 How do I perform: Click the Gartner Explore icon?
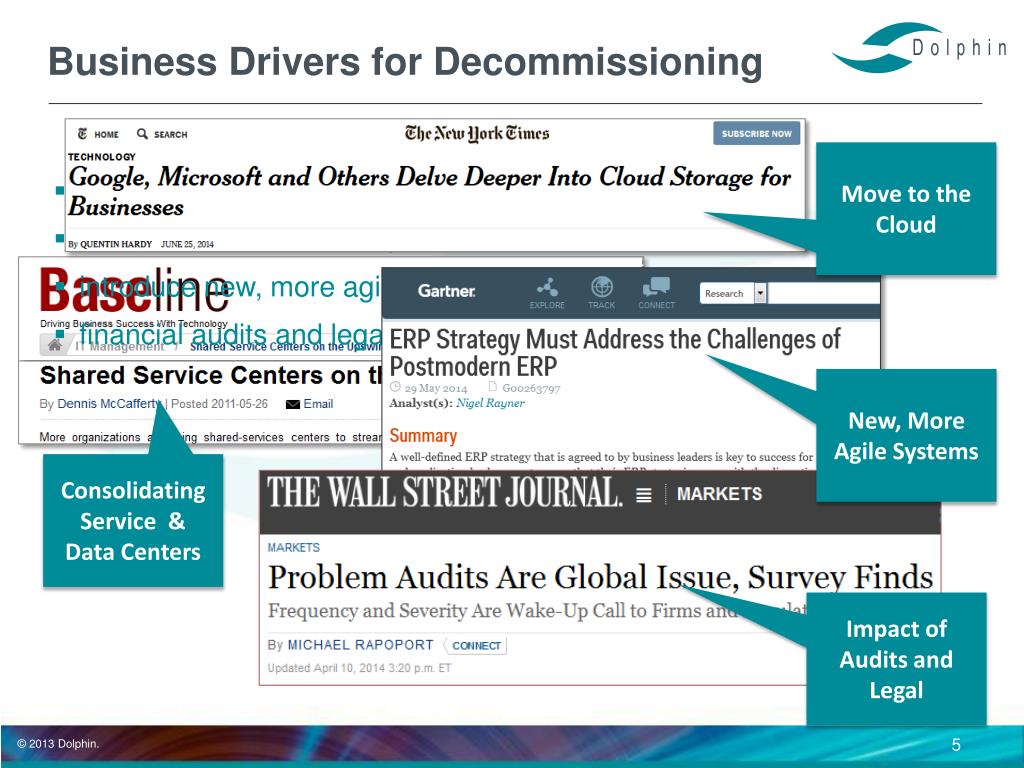[x=547, y=287]
